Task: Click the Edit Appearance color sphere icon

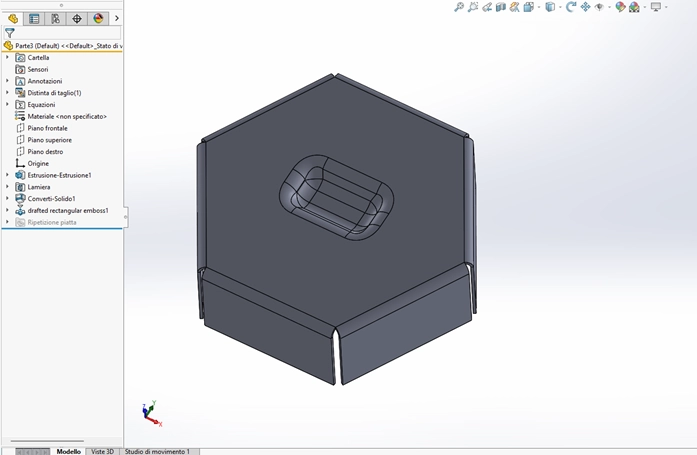Action: pos(620,7)
